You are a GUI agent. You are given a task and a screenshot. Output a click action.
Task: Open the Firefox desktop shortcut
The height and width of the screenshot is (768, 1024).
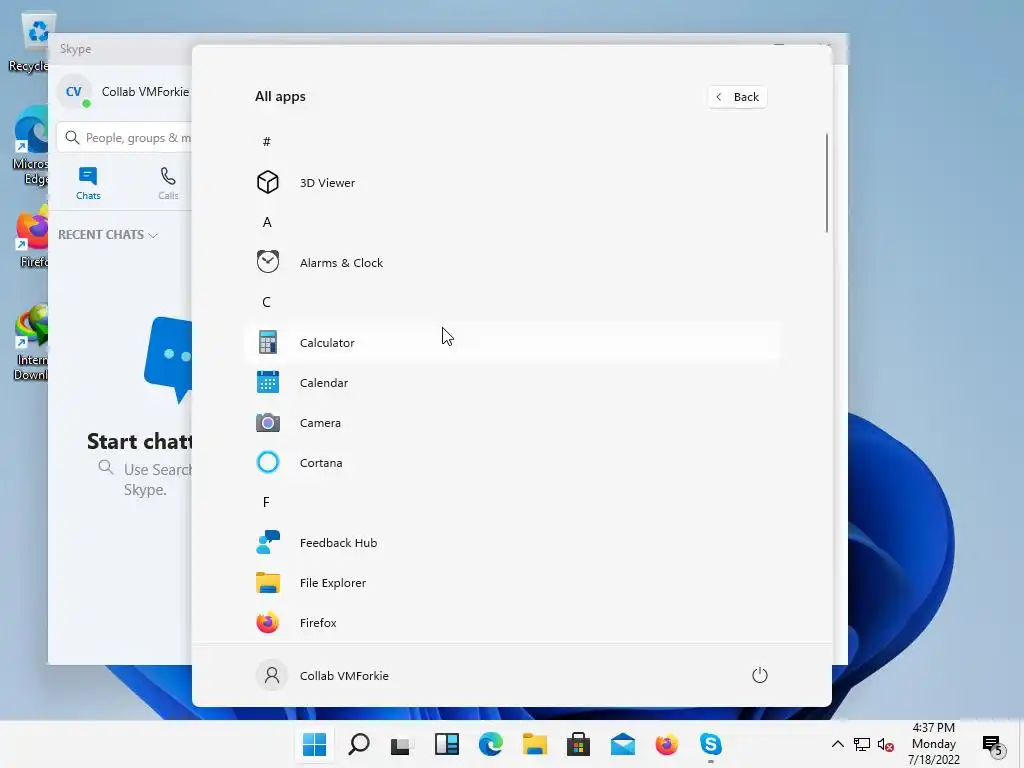coord(32,236)
